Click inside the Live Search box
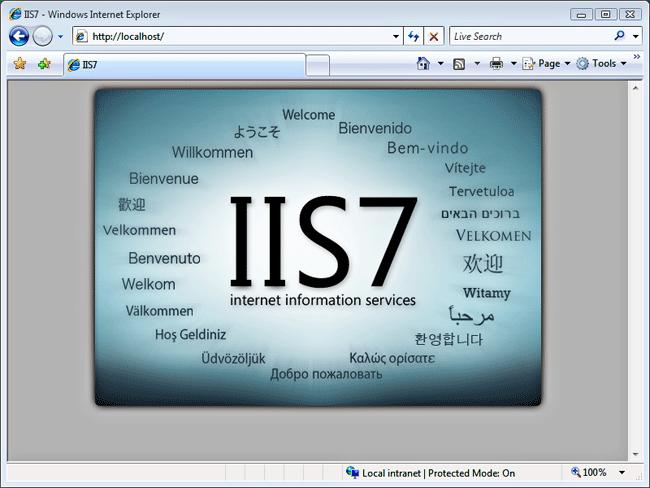This screenshot has height=488, width=650. pos(531,36)
